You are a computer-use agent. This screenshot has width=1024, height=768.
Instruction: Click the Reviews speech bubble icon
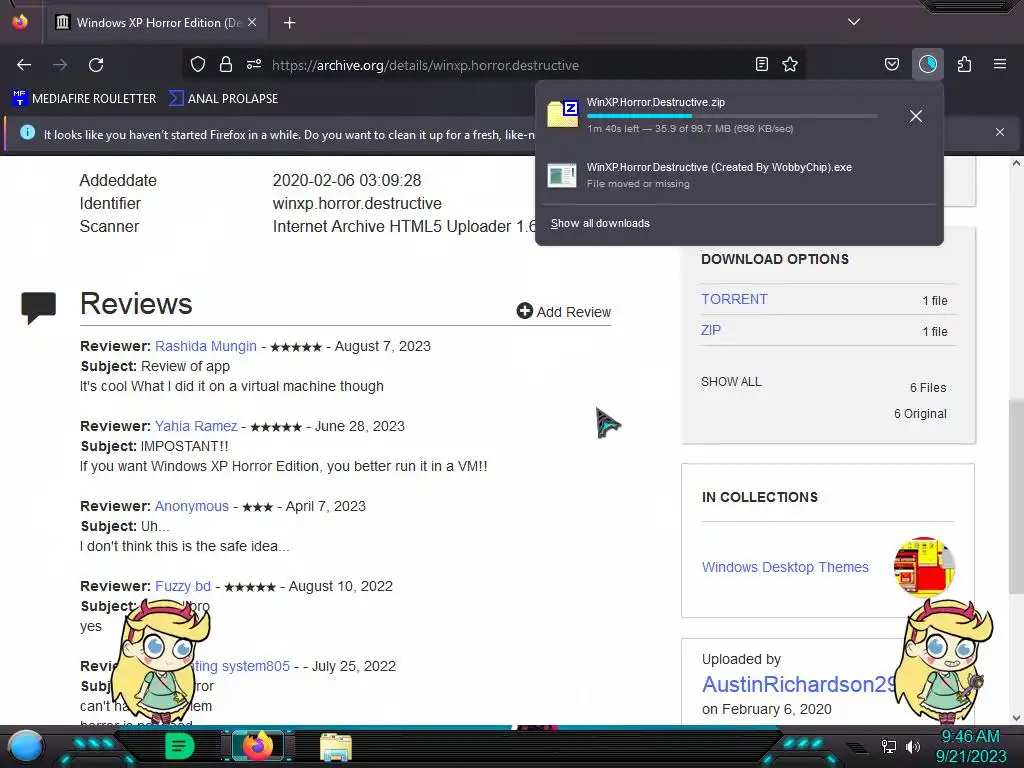39,307
